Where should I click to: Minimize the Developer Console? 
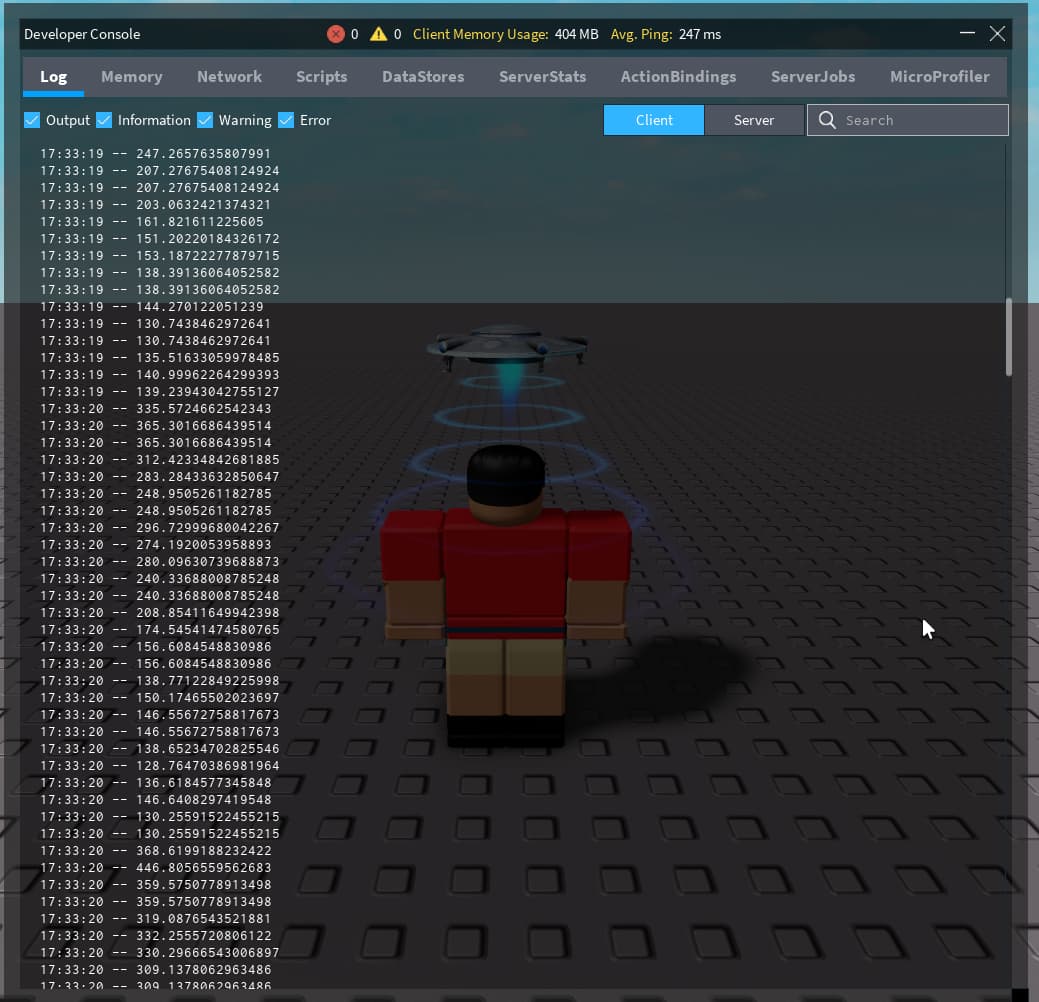pyautogui.click(x=967, y=33)
